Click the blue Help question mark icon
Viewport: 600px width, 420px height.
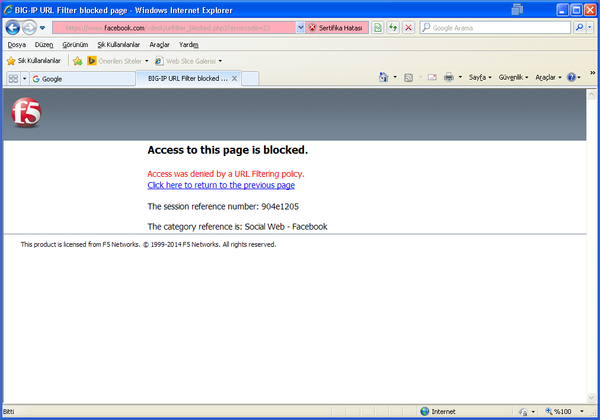(571, 77)
